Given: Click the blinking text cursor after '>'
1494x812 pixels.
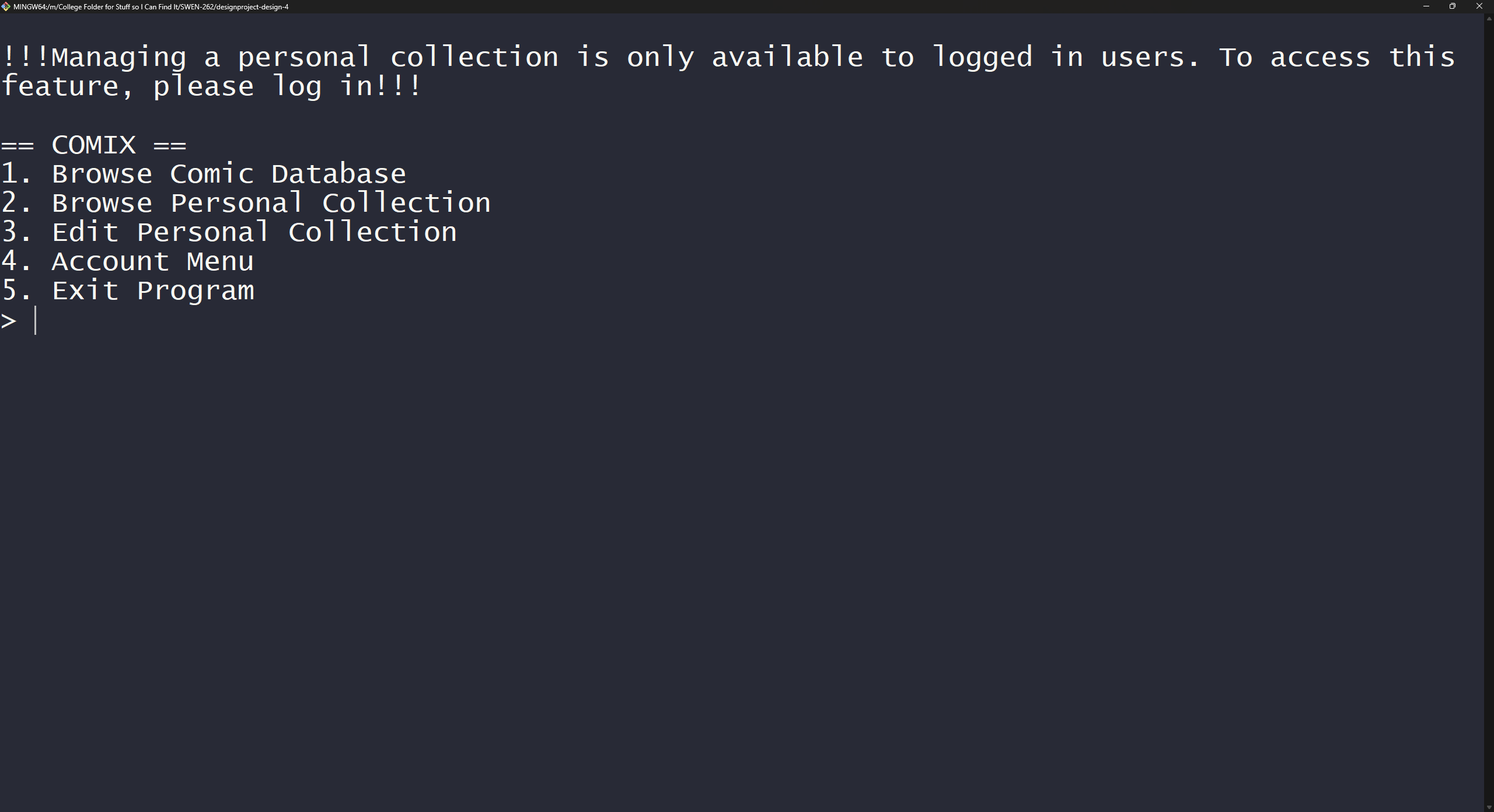Looking at the screenshot, I should point(35,320).
